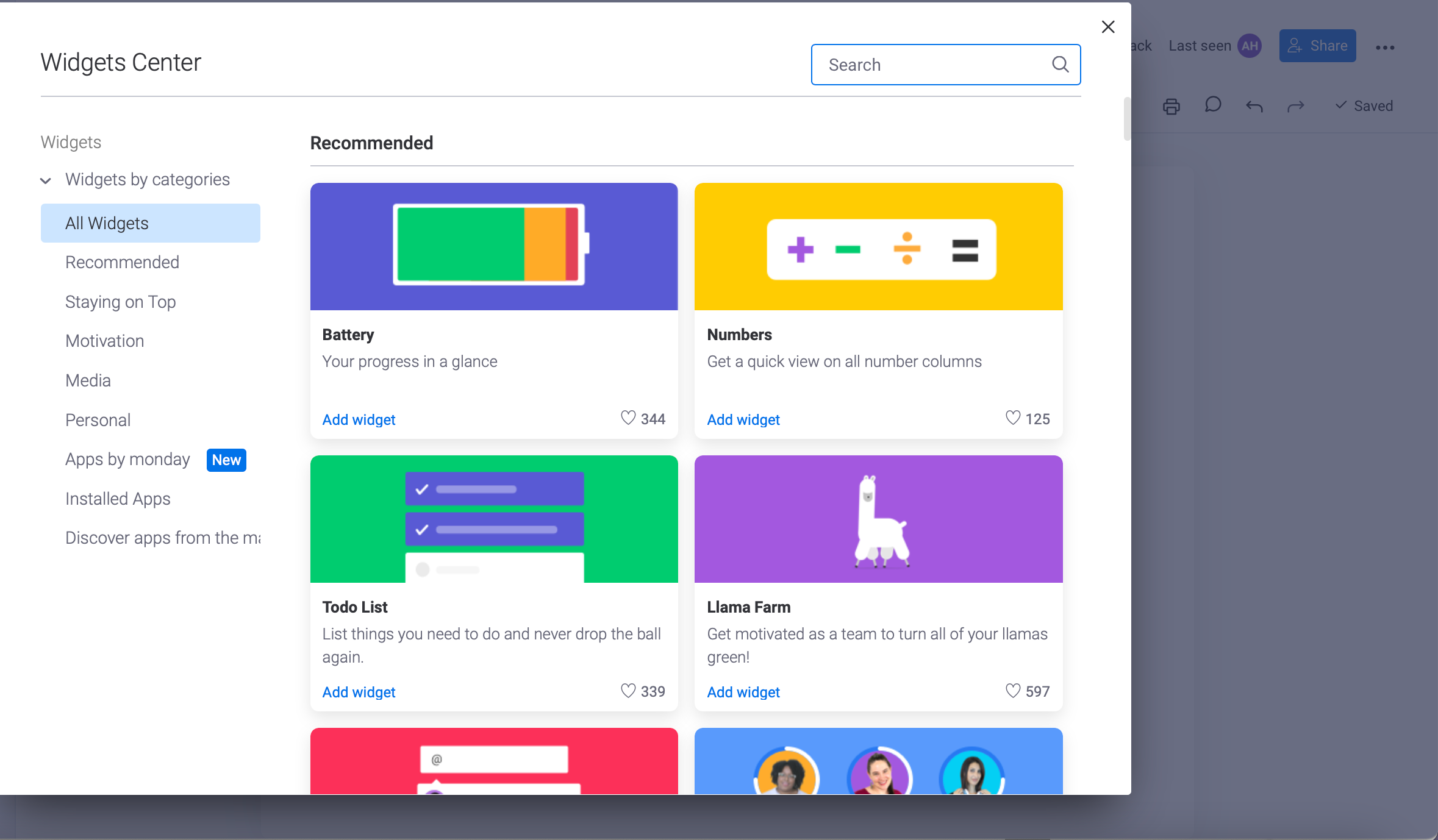The image size is (1438, 840).
Task: Select the Recommended category in sidebar
Action: tap(122, 262)
